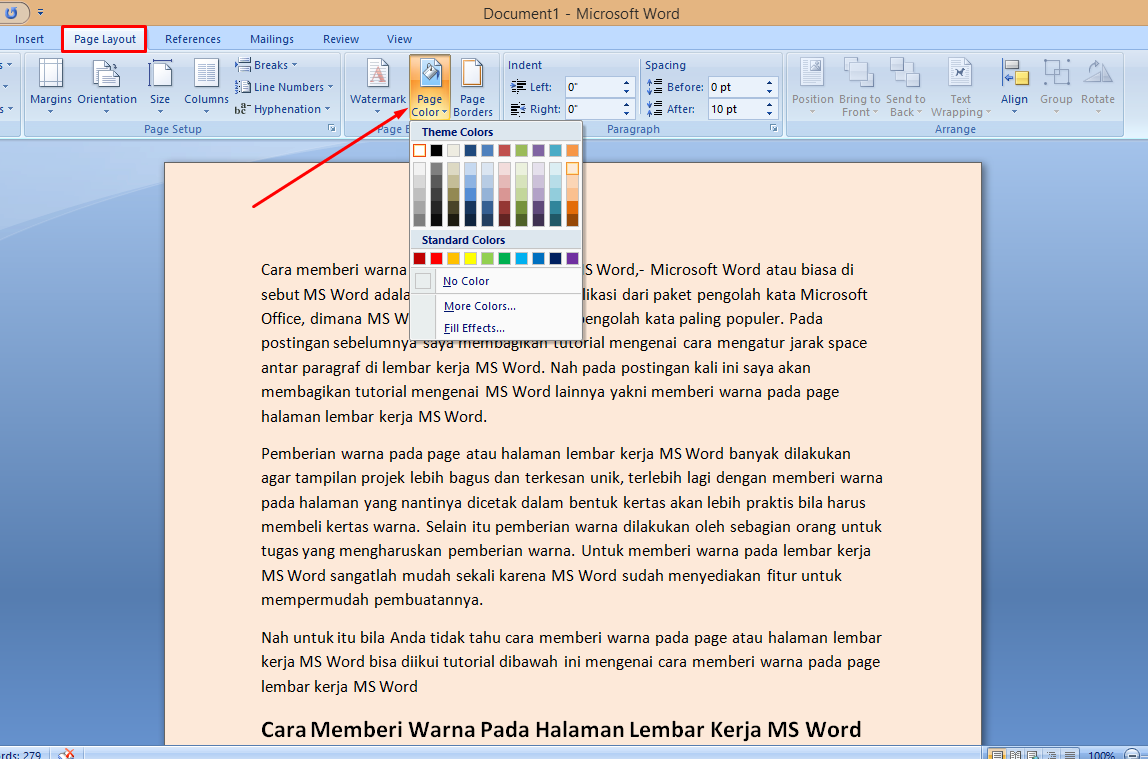This screenshot has height=759, width=1148.
Task: Open the Page Setup dialog launcher
Action: 332,128
